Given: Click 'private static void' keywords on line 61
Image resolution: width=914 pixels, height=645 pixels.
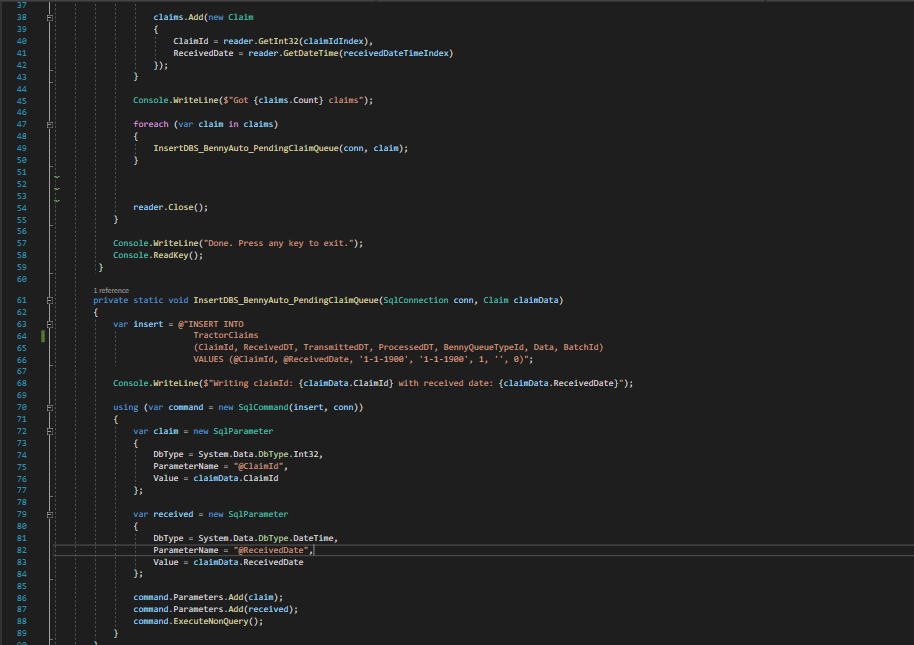Looking at the screenshot, I should [140, 300].
